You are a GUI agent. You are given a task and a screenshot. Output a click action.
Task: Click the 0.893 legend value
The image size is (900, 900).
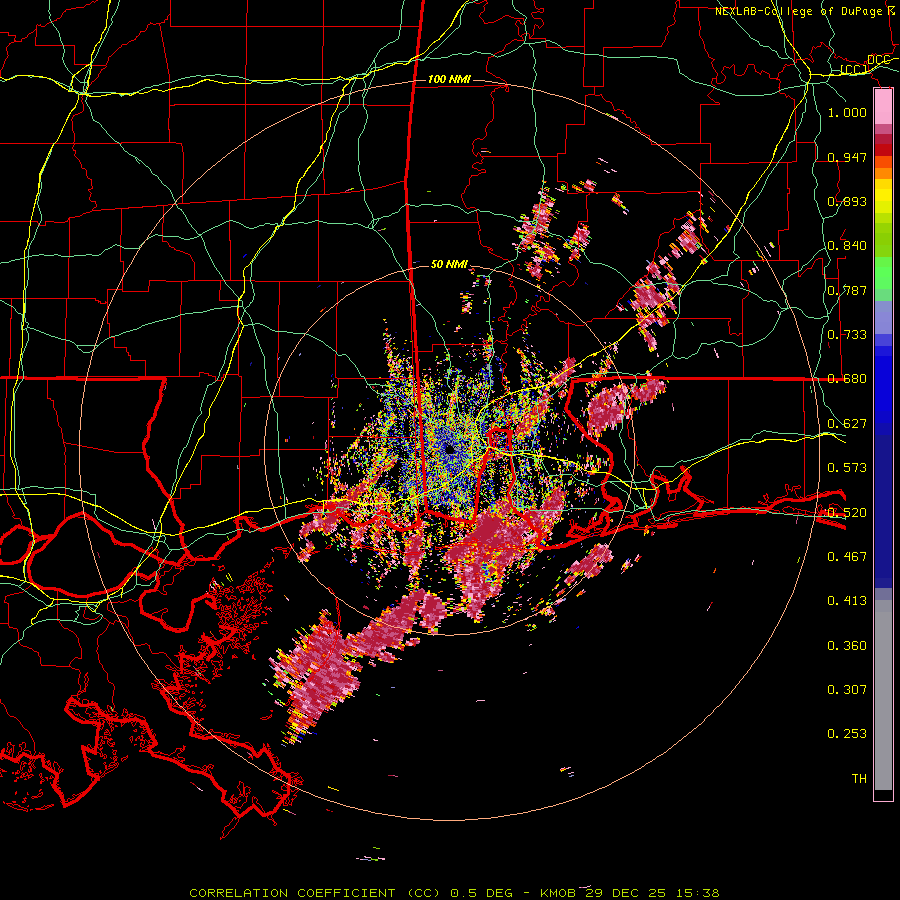(x=847, y=201)
